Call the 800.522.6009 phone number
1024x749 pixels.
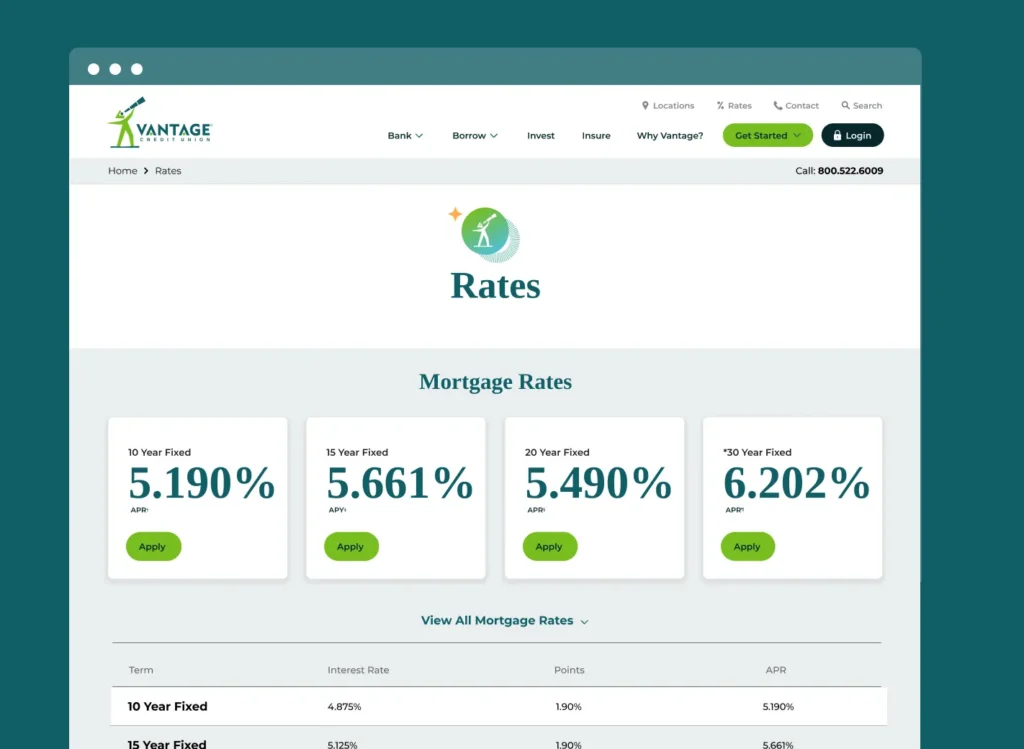(850, 170)
